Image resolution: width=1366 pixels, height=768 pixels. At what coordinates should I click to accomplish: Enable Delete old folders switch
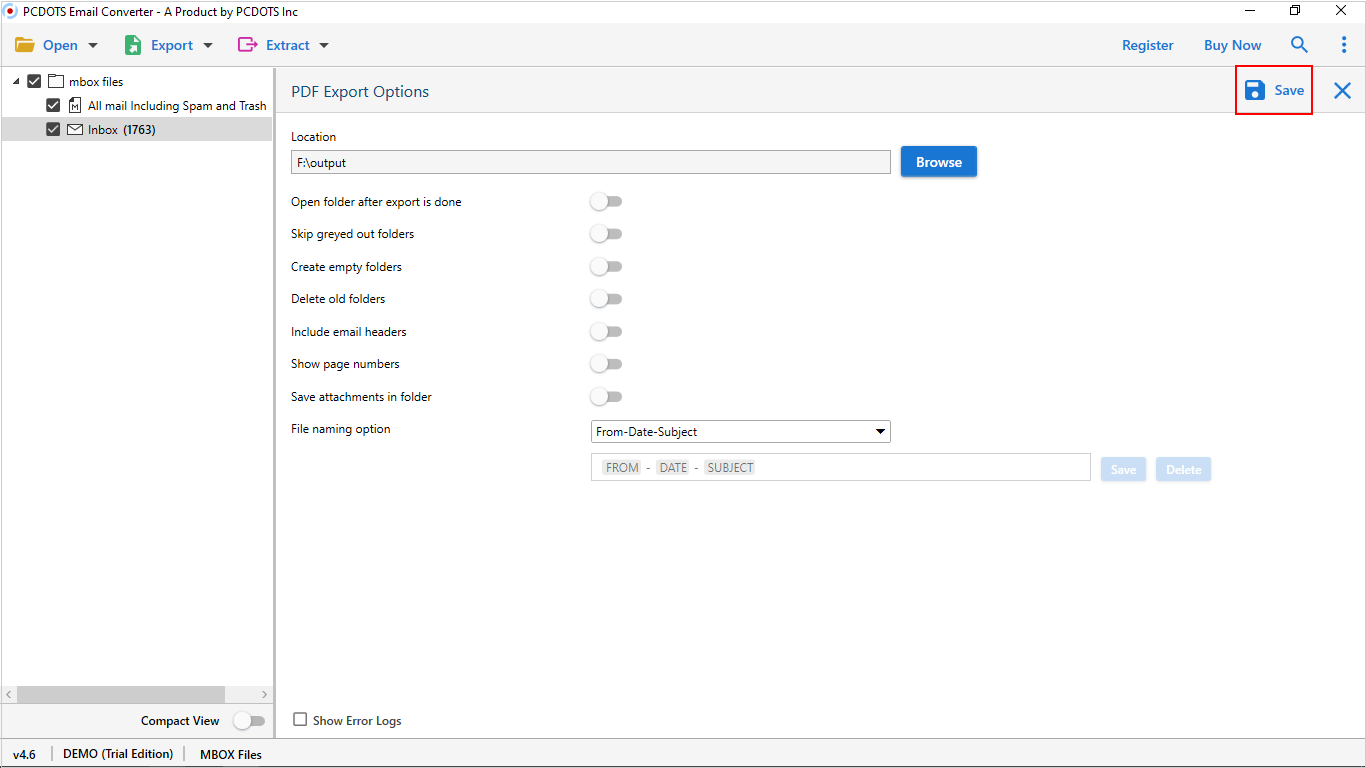[x=606, y=299]
